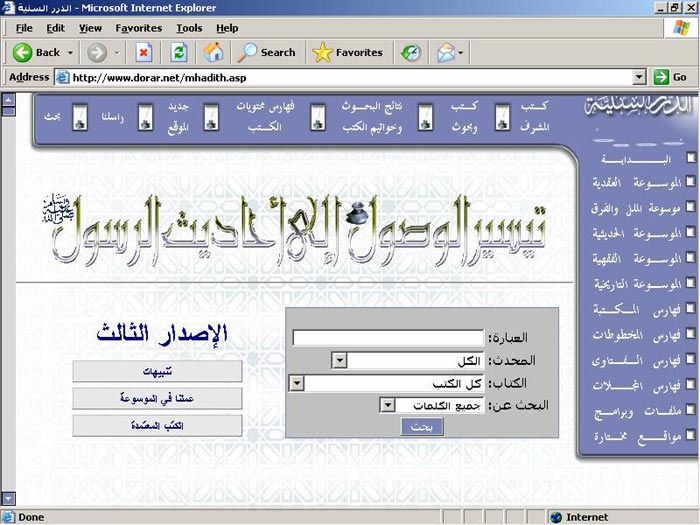Toggle the square beside الموسوعة الفقهية
The width and height of the screenshot is (700, 525).
tap(691, 259)
